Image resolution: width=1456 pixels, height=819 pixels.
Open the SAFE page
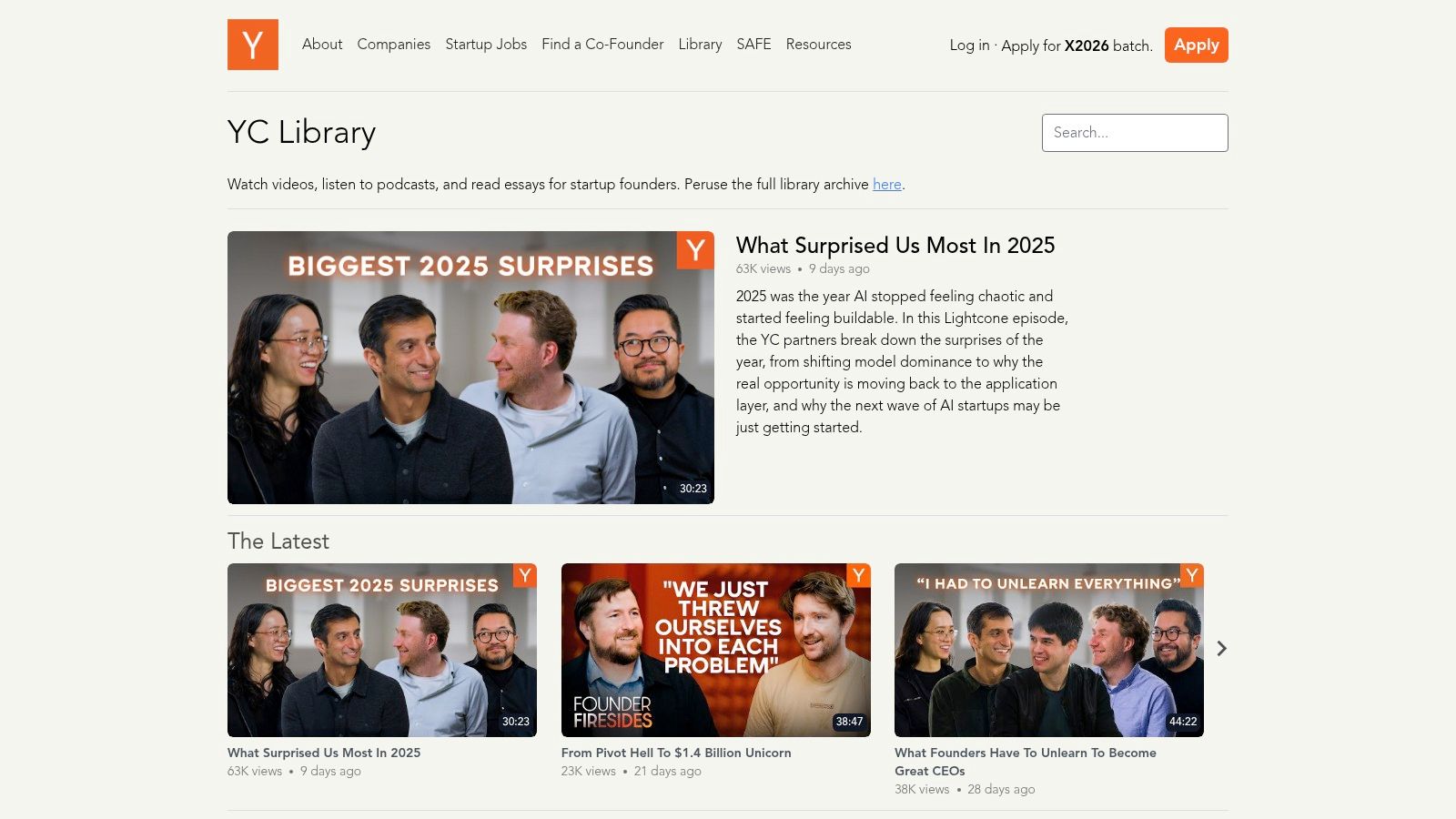753,45
